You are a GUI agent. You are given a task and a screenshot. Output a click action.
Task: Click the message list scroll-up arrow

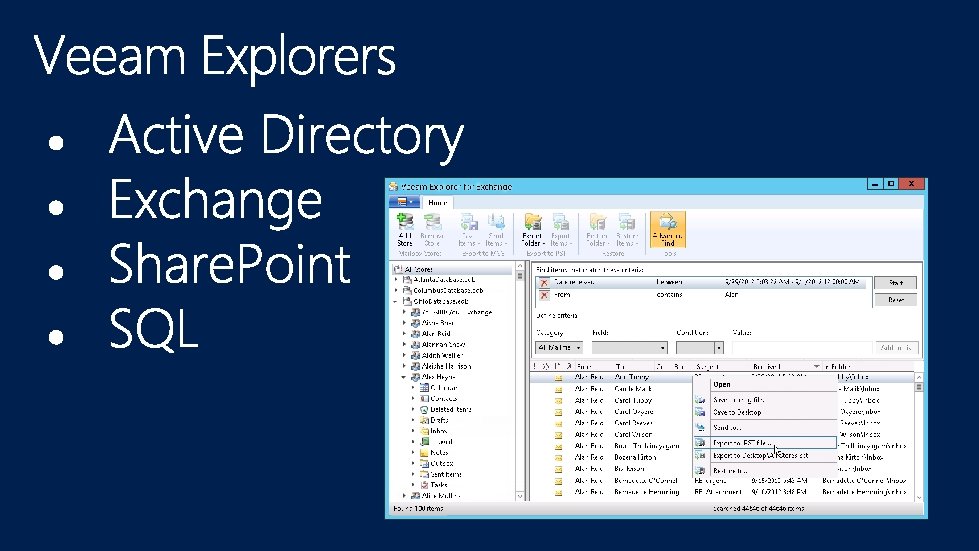[x=918, y=378]
